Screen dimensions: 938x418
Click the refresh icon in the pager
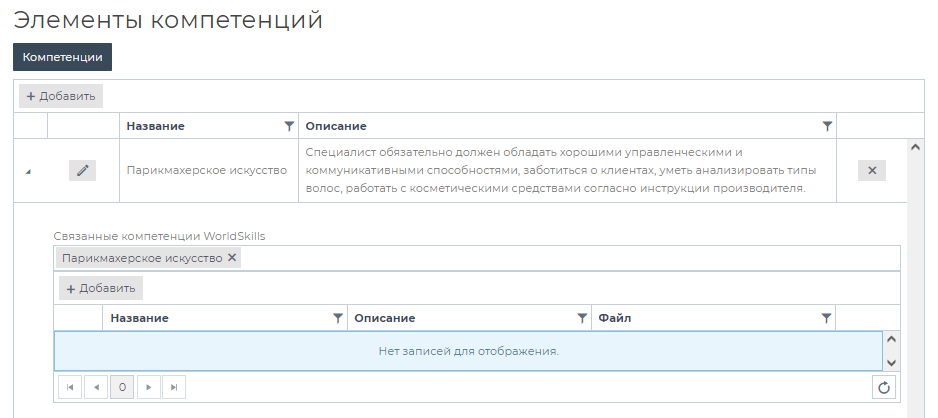pyautogui.click(x=883, y=387)
